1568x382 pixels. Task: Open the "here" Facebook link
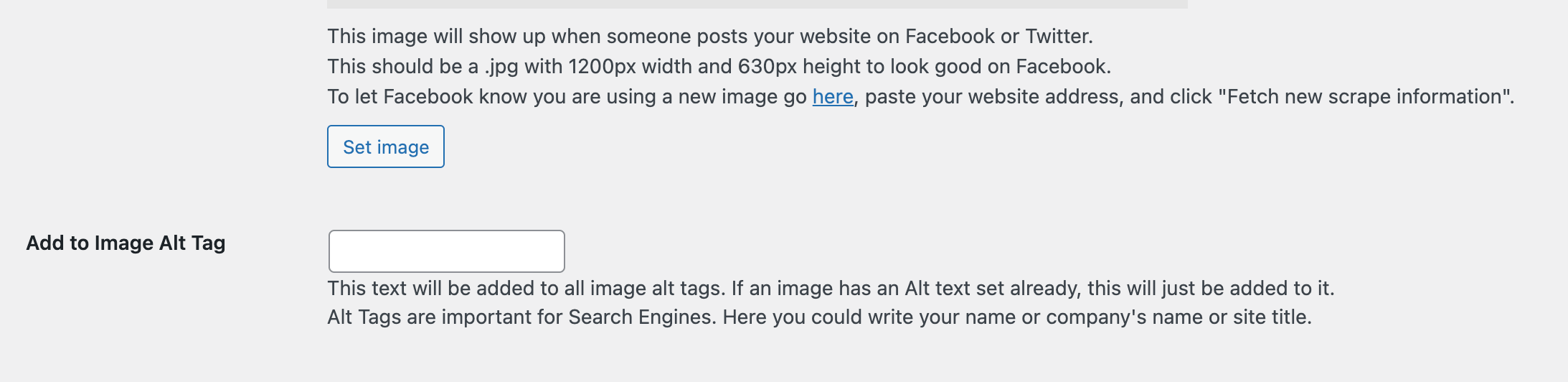(833, 97)
